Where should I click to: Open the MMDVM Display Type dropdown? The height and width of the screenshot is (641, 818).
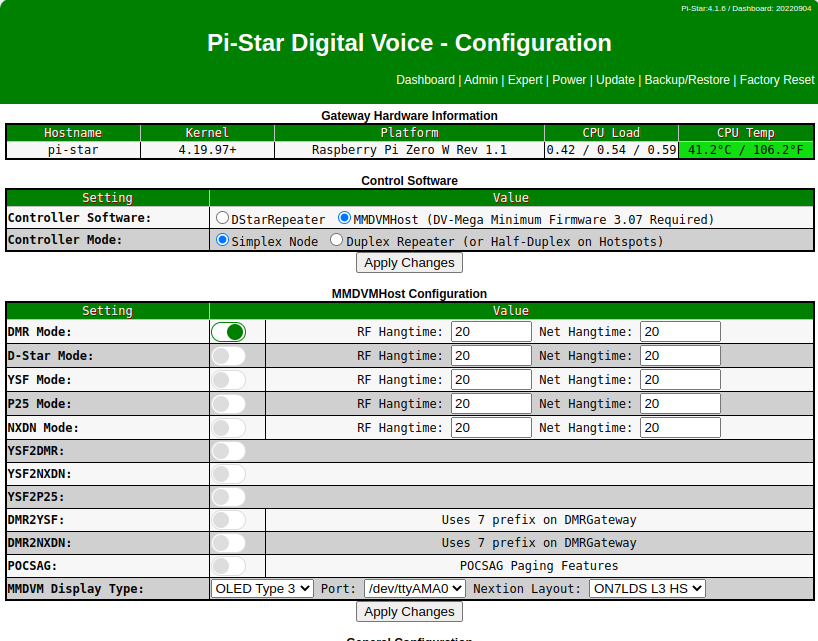(x=263, y=589)
